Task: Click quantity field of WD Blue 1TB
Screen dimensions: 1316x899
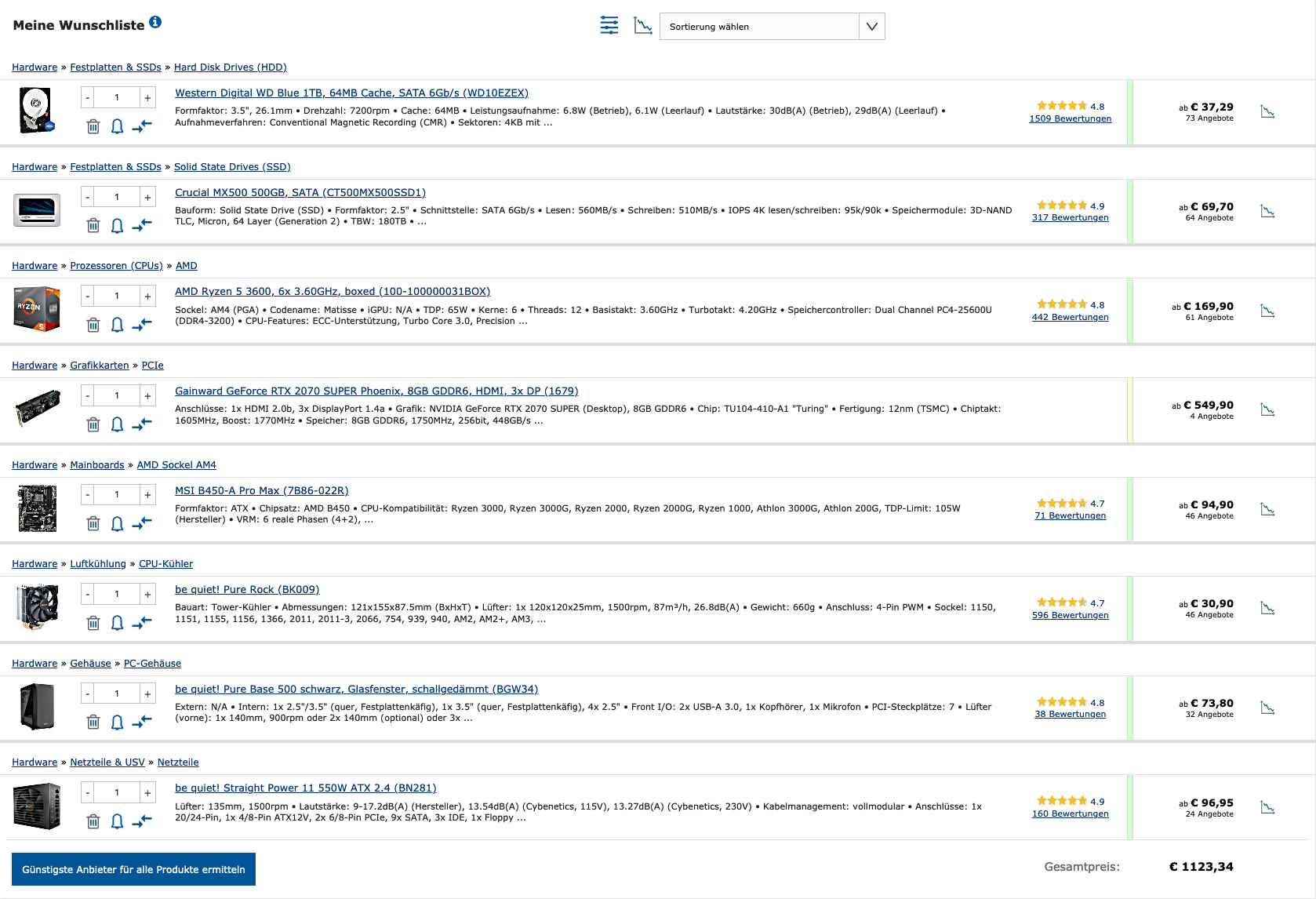Action: click(x=118, y=98)
